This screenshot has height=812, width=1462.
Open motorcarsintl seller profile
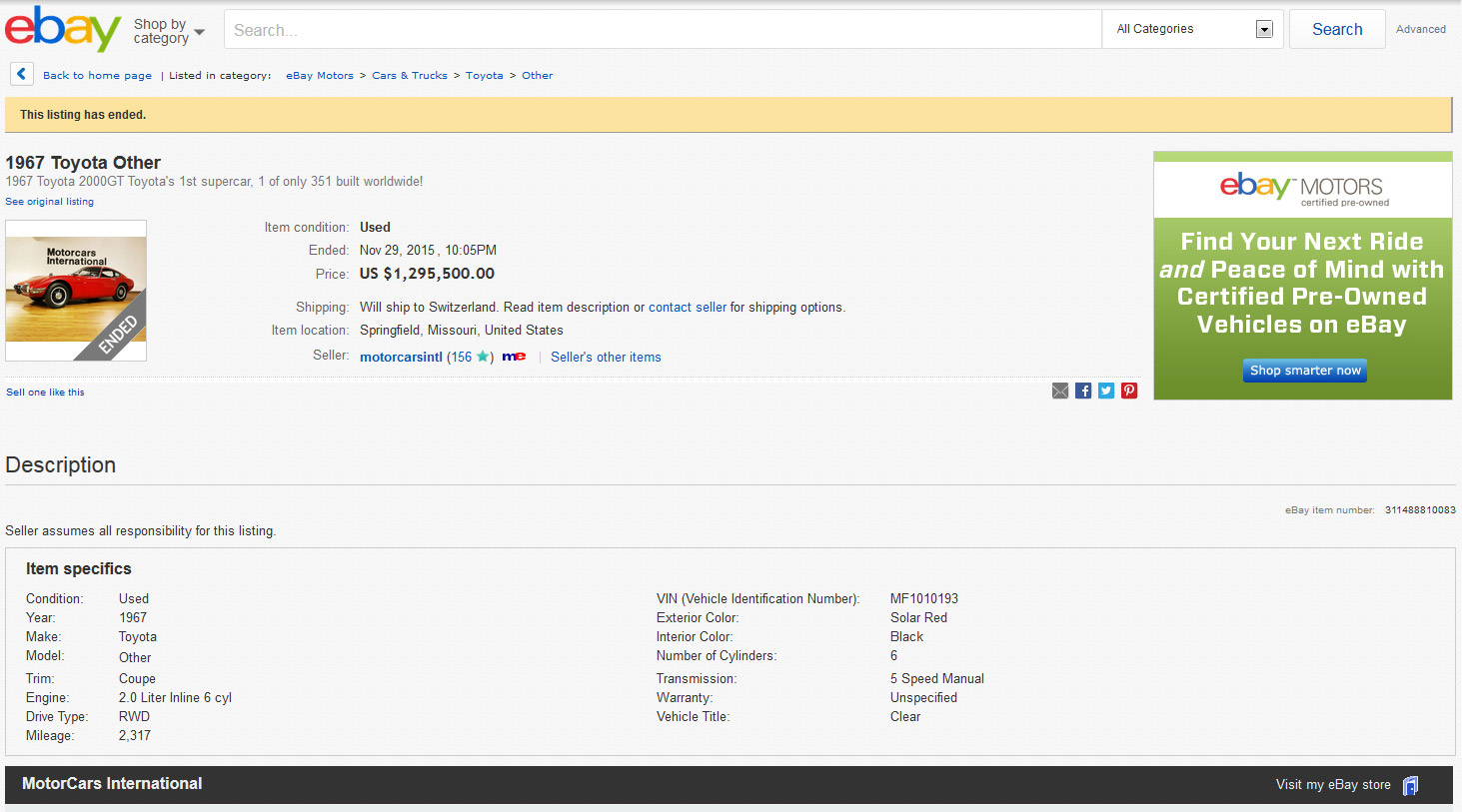tap(401, 357)
